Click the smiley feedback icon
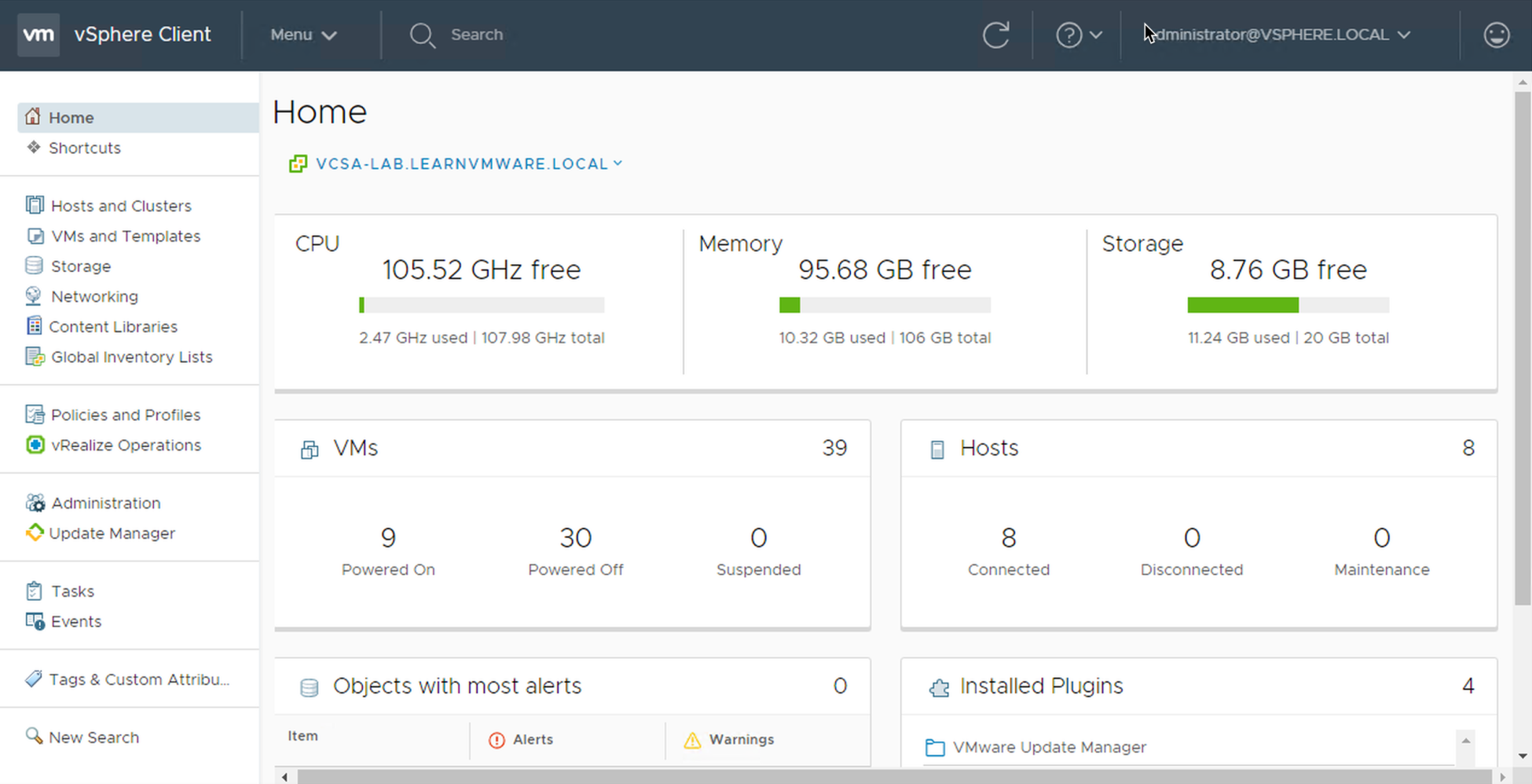The image size is (1532, 784). point(1496,35)
